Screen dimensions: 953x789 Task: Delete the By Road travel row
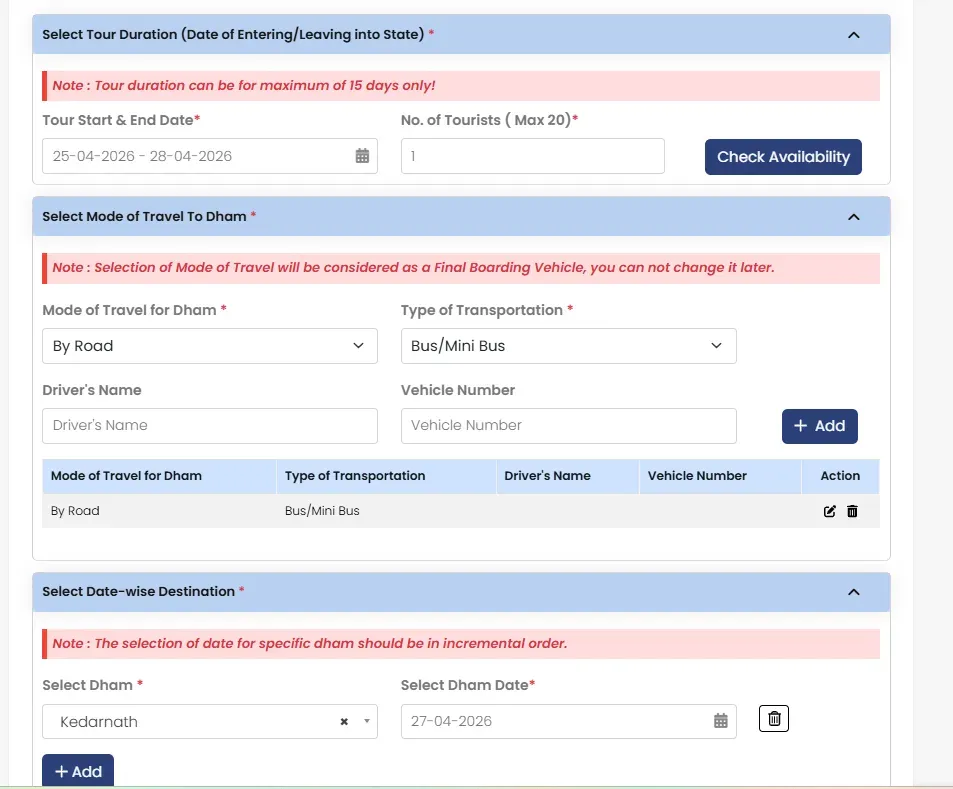point(852,511)
